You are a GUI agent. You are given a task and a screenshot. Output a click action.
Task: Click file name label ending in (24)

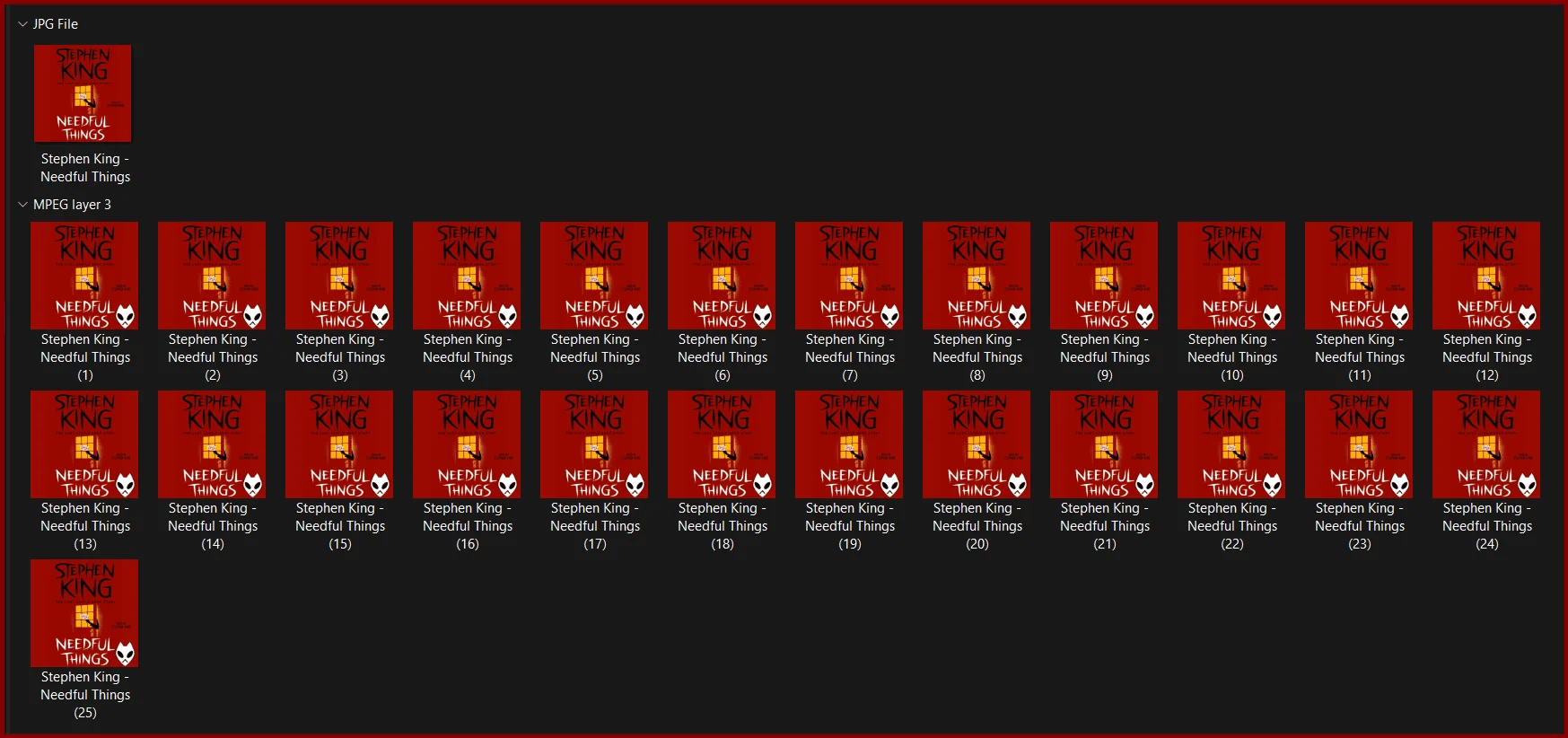pos(1487,526)
